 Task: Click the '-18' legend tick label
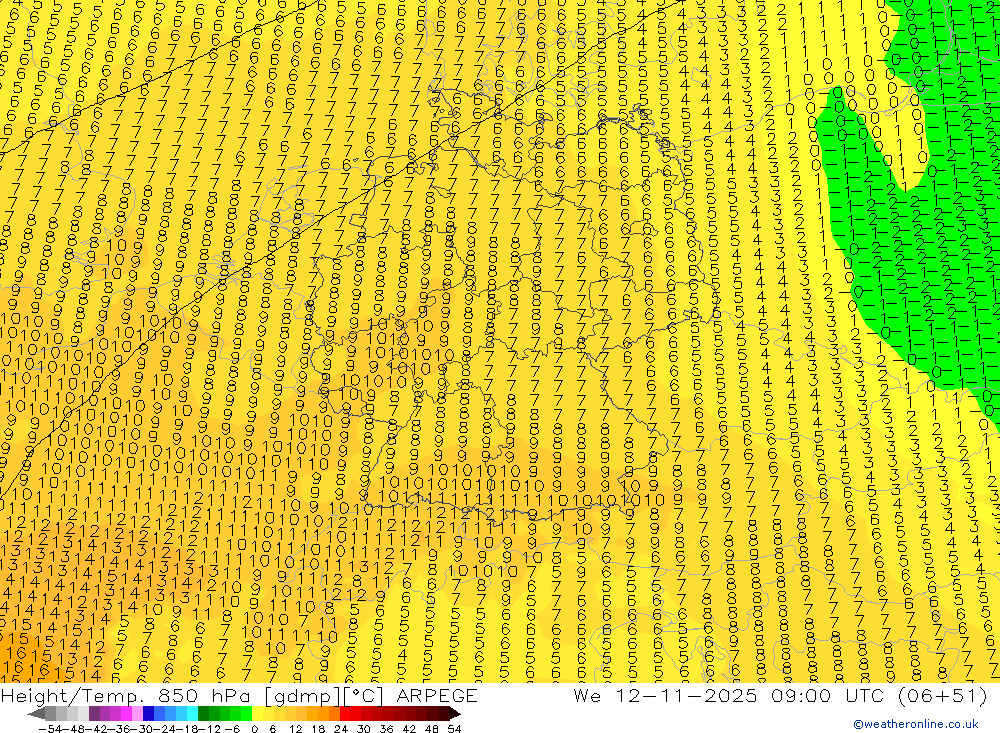[x=189, y=729]
